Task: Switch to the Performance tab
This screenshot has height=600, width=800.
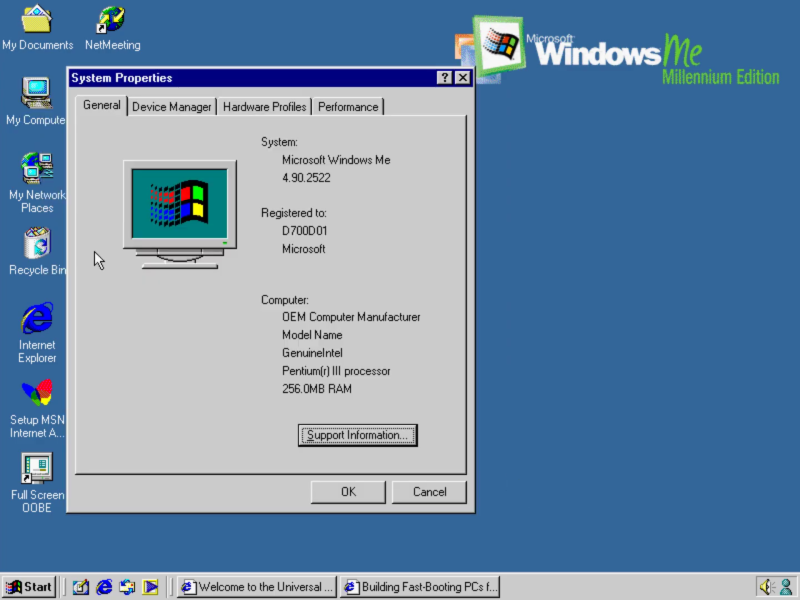Action: [x=348, y=107]
